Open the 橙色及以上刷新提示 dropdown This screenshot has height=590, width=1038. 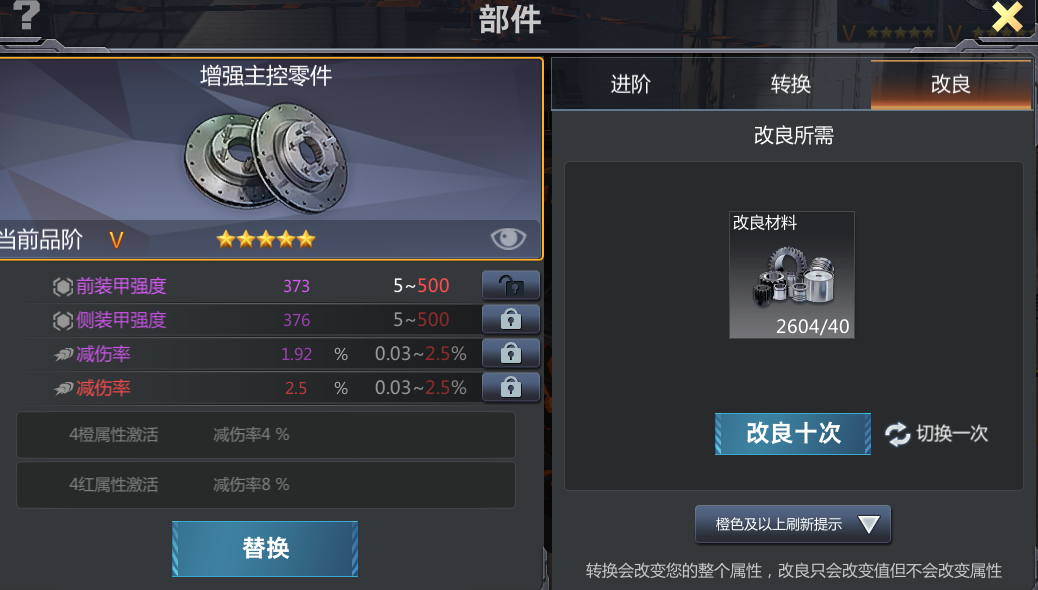click(x=792, y=524)
